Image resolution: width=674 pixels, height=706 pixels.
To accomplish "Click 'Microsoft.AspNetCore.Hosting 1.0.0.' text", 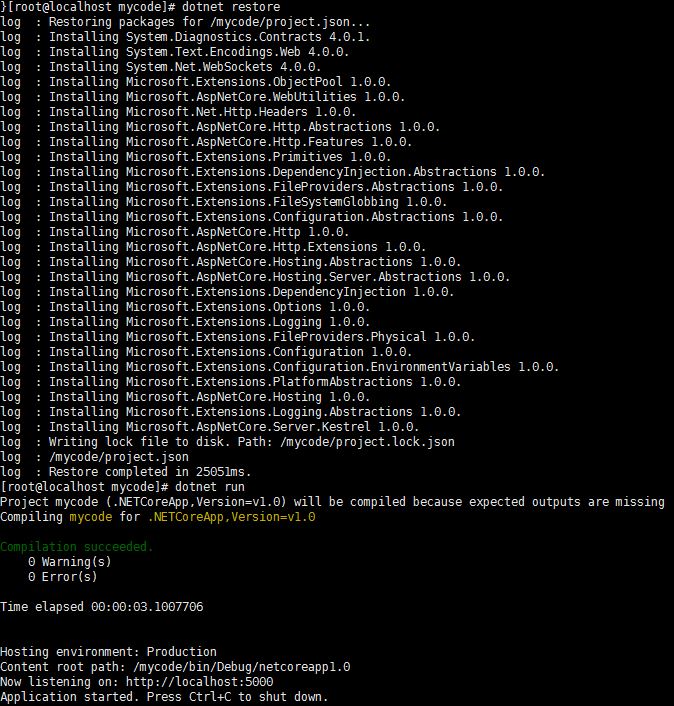I will [248, 397].
